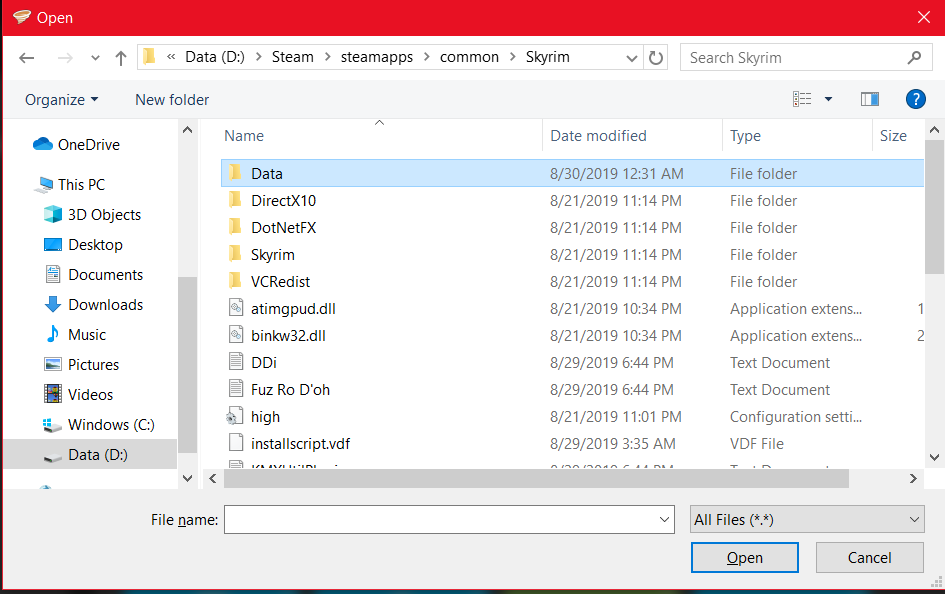Close the Open dialog window

tap(923, 17)
